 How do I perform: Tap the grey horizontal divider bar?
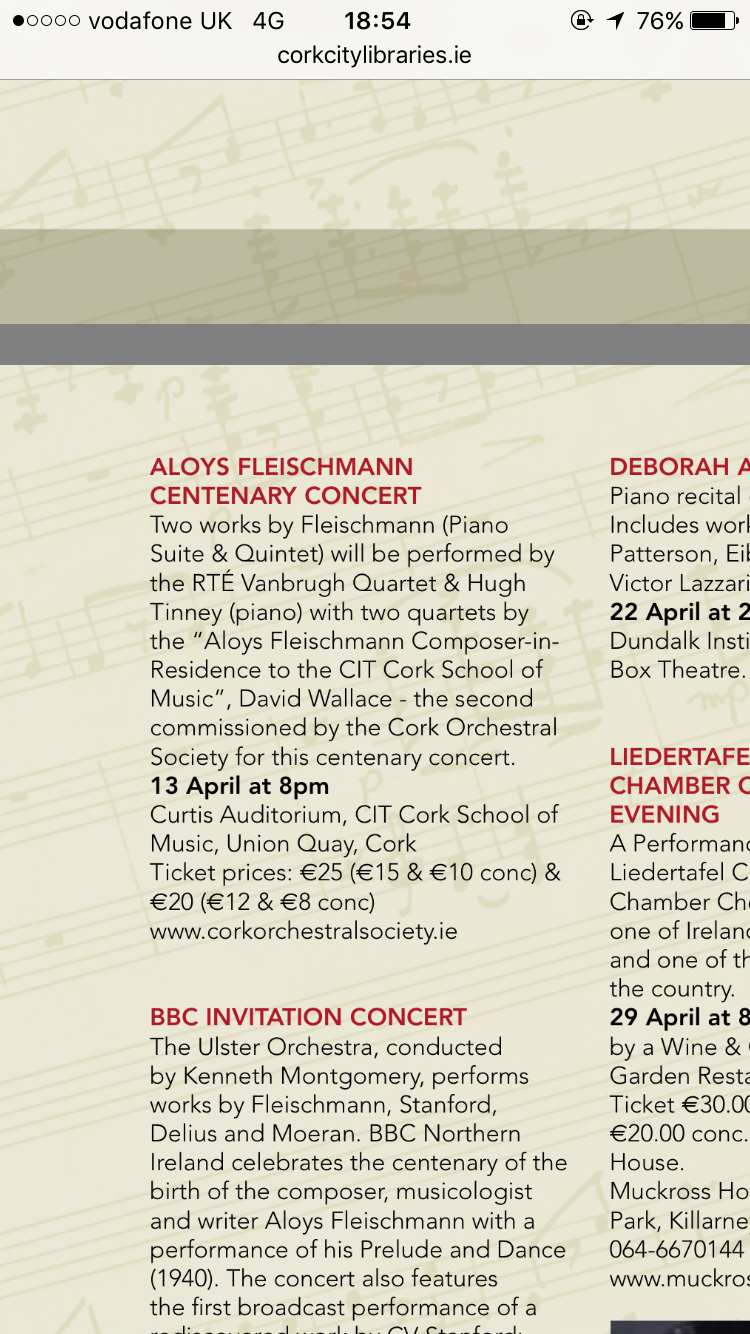coord(375,344)
